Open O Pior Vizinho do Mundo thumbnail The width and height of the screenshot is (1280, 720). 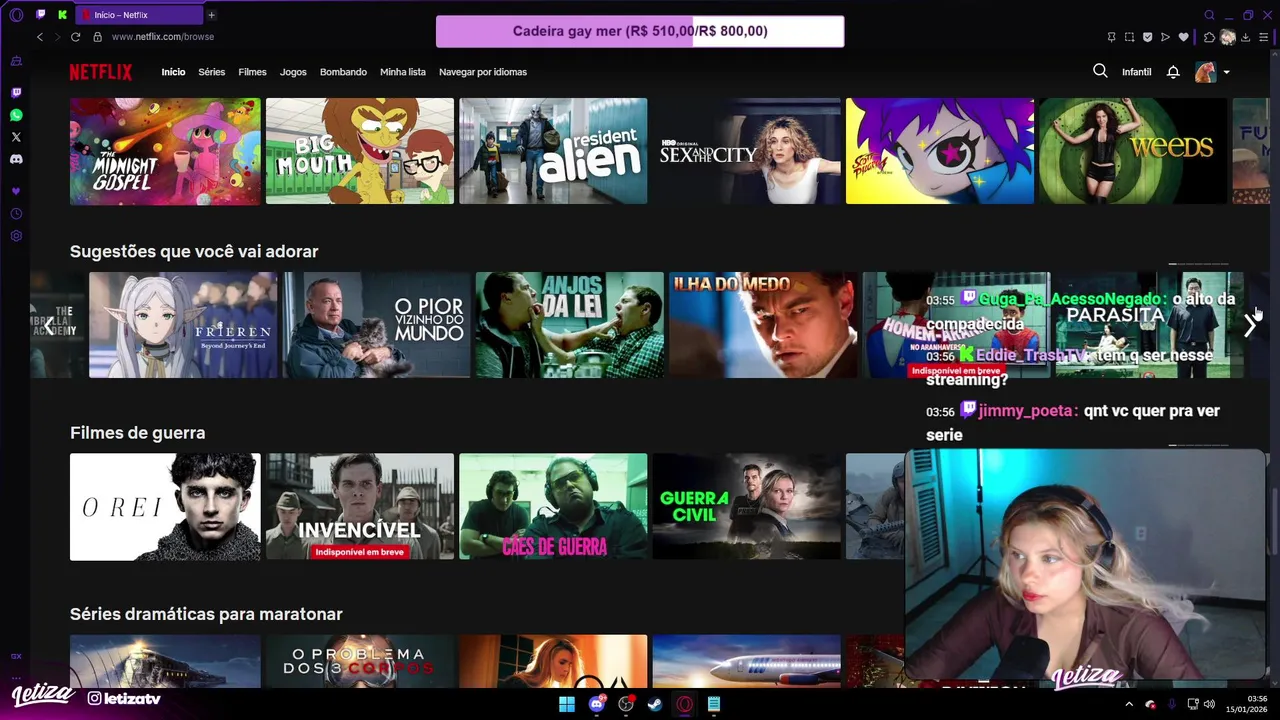377,325
